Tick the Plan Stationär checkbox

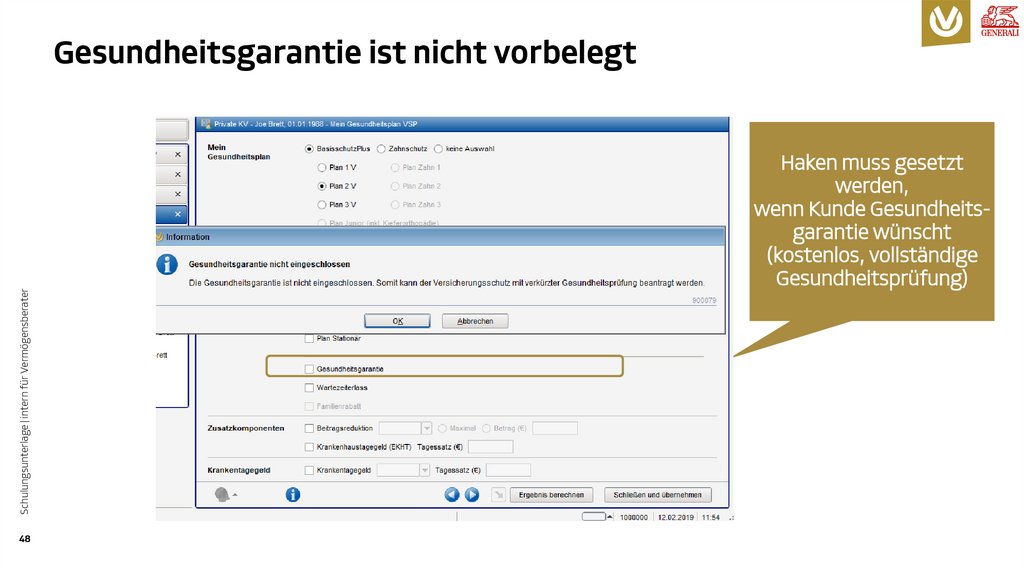(309, 338)
